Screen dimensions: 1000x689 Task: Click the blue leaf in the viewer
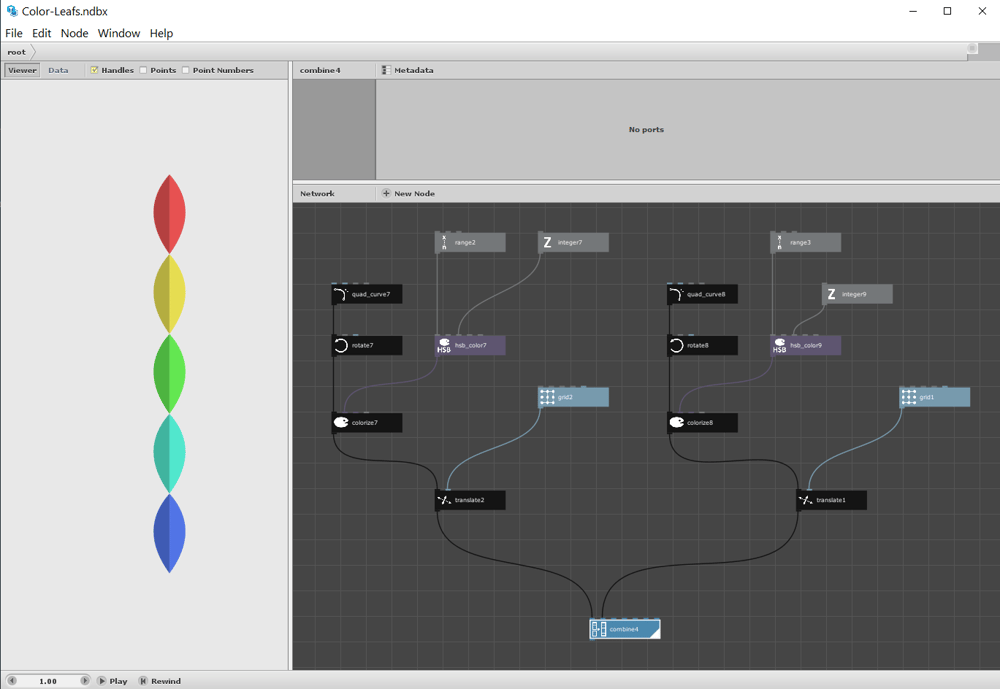click(x=170, y=533)
